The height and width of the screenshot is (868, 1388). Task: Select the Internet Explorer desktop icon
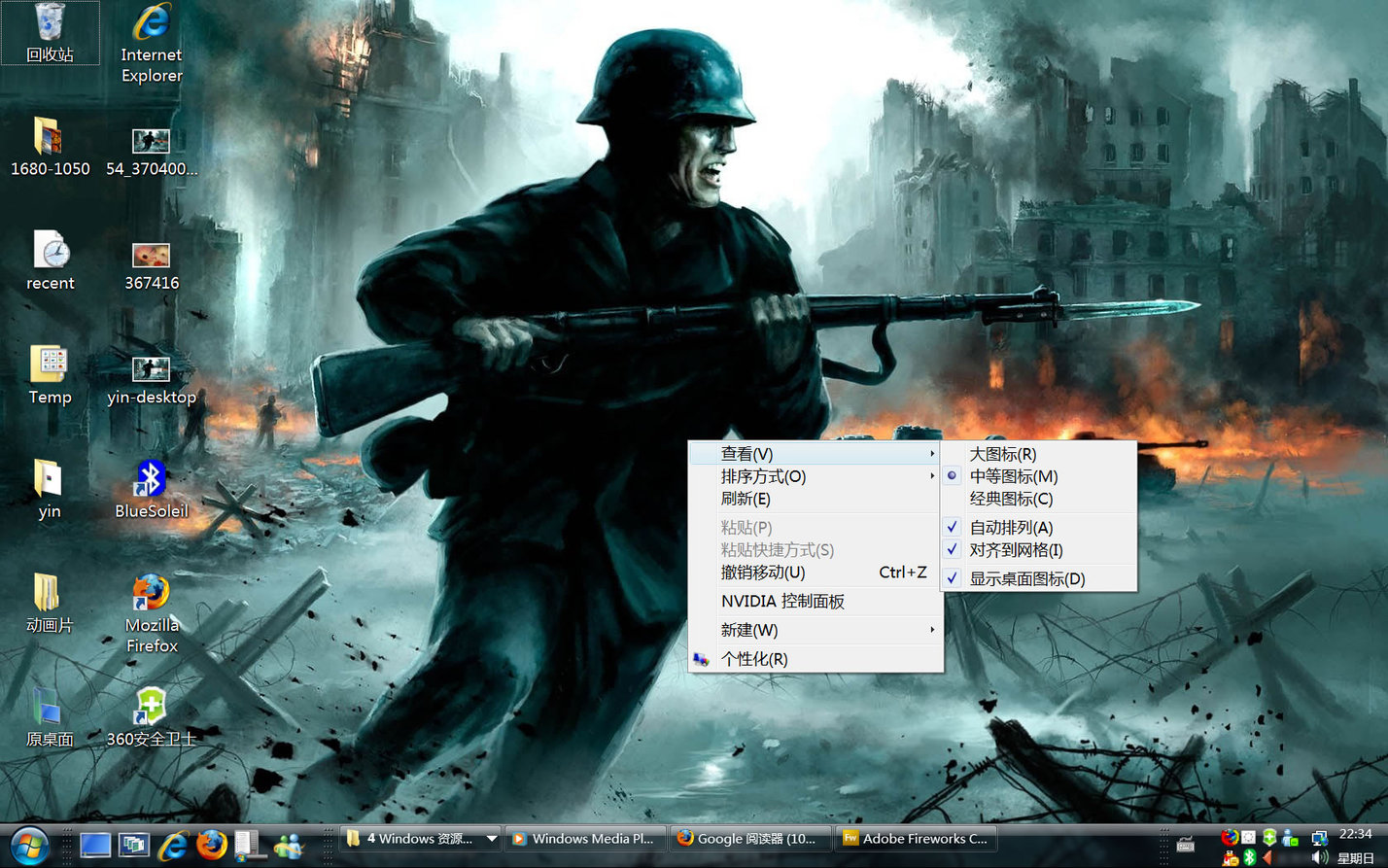pyautogui.click(x=152, y=45)
